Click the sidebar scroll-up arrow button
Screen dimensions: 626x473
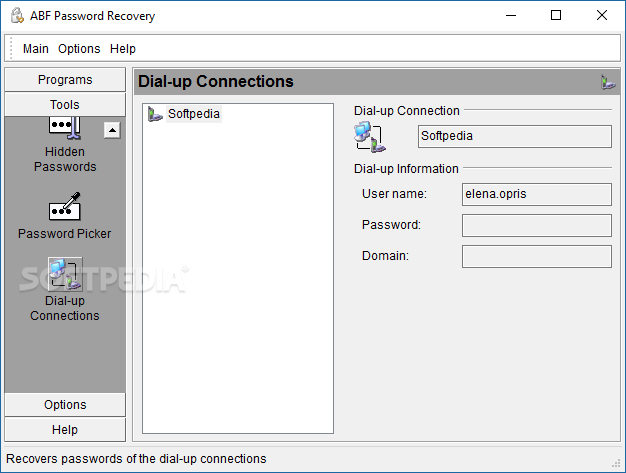click(112, 130)
